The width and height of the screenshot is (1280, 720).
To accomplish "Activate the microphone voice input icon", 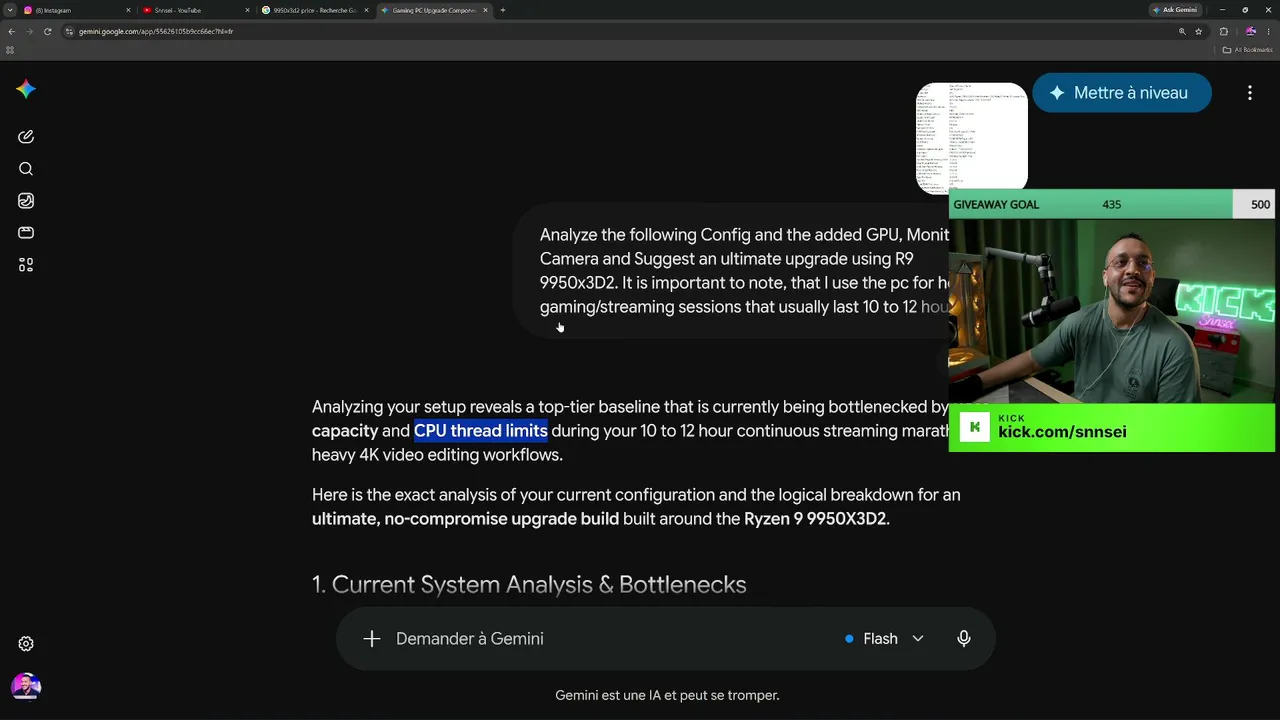I will 964,639.
